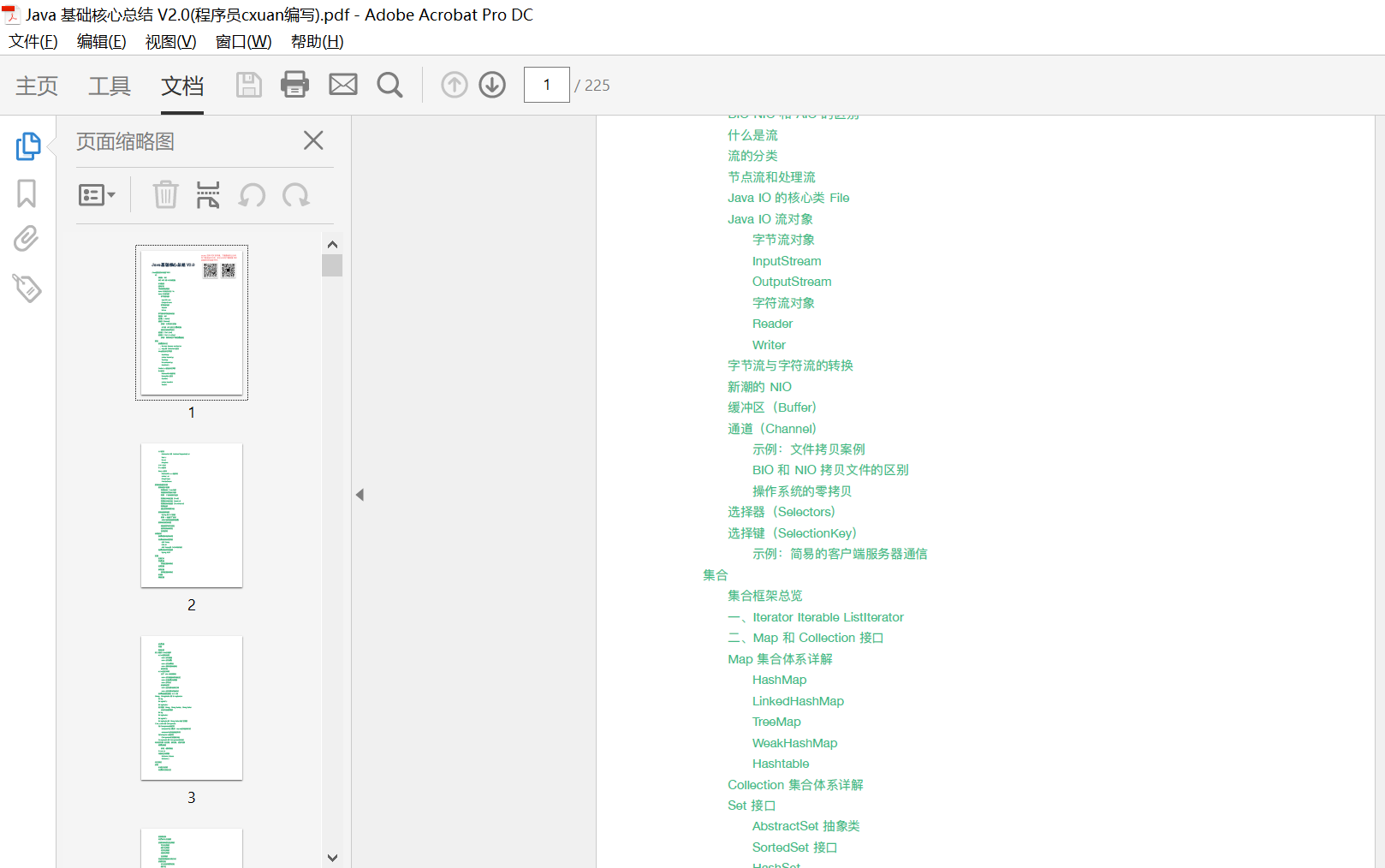Follow the 通道（Channel）link
Viewport: 1385px width, 868px height.
click(x=772, y=429)
